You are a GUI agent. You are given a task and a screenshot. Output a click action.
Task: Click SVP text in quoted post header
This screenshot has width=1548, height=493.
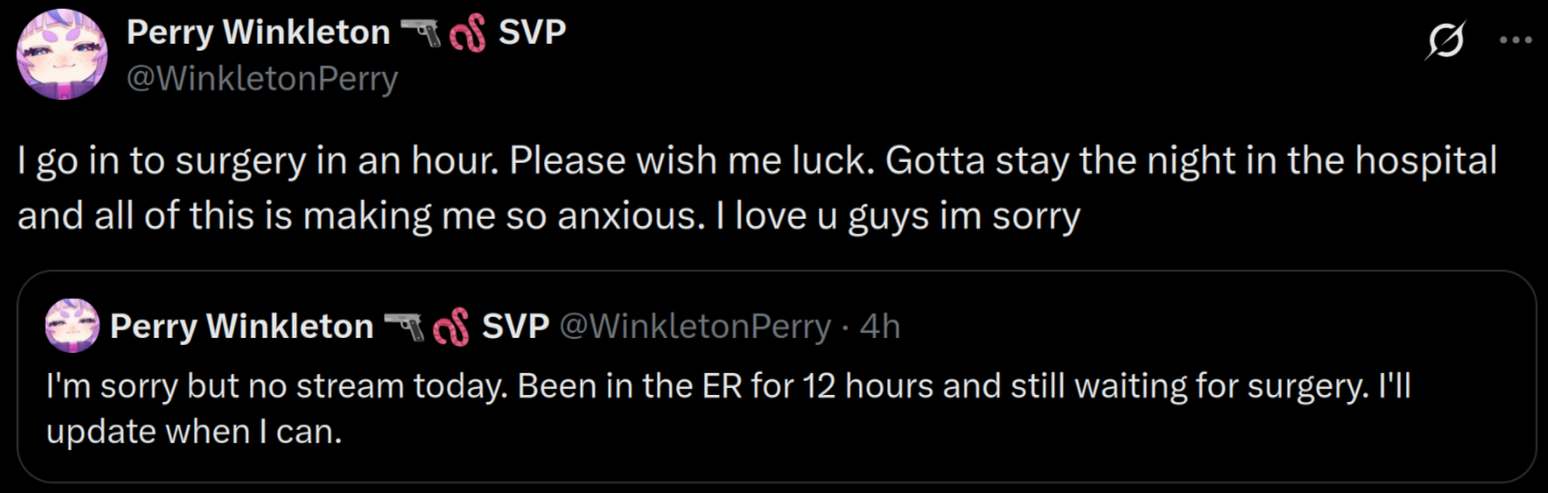[516, 326]
